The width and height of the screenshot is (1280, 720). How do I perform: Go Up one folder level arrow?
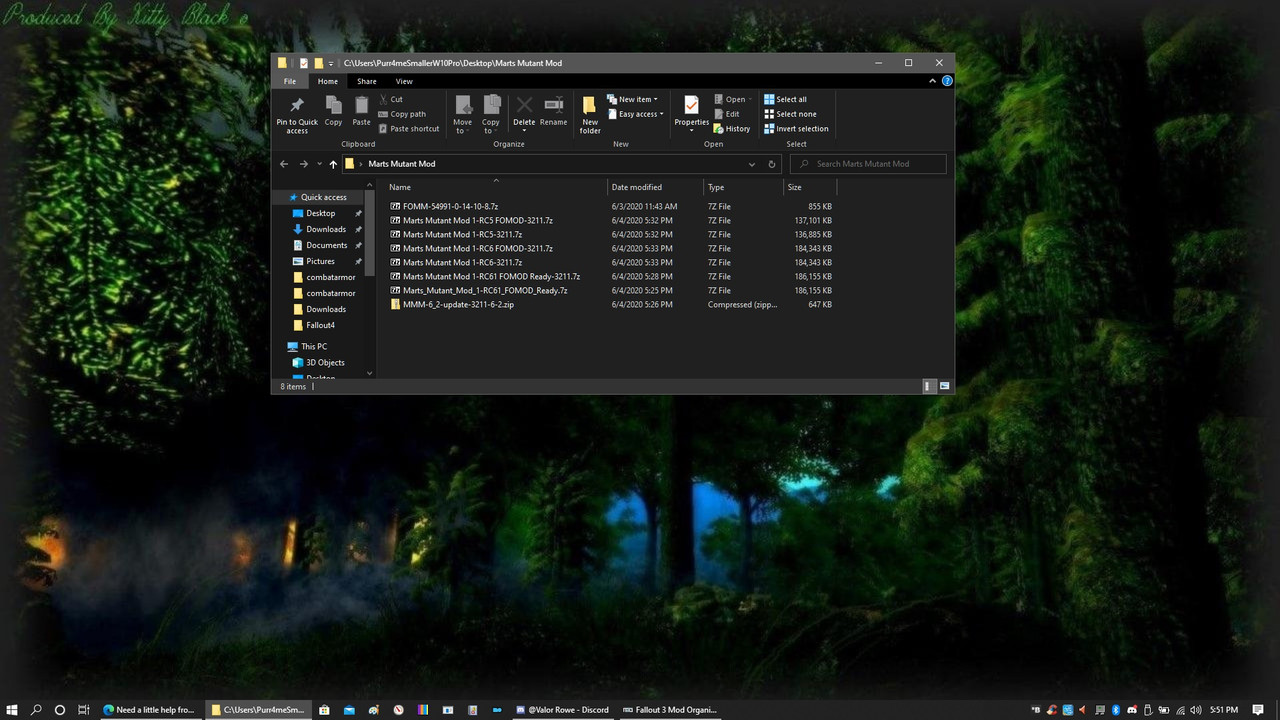pos(333,164)
